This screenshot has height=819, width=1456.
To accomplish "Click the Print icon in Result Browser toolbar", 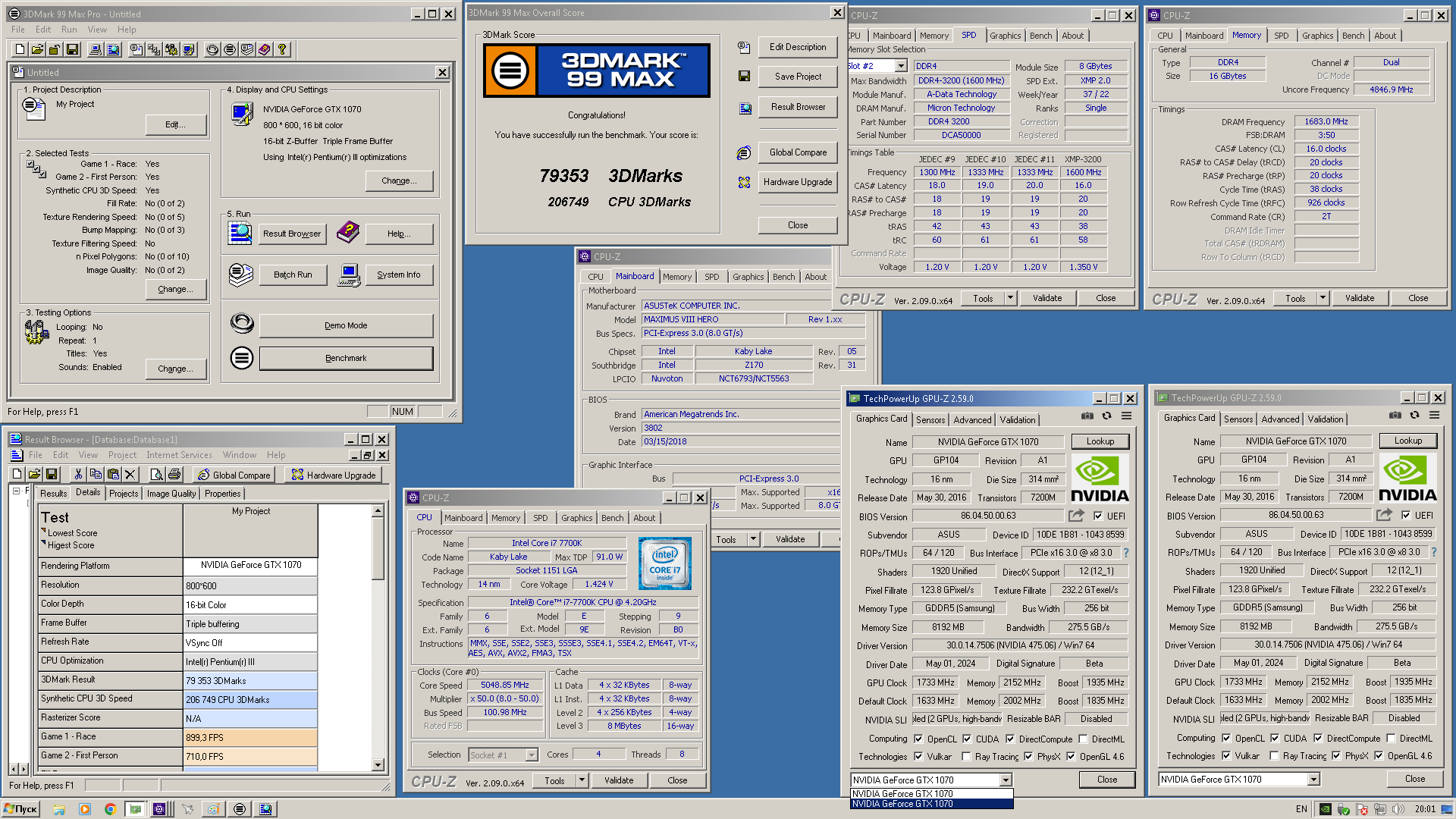I will [174, 475].
